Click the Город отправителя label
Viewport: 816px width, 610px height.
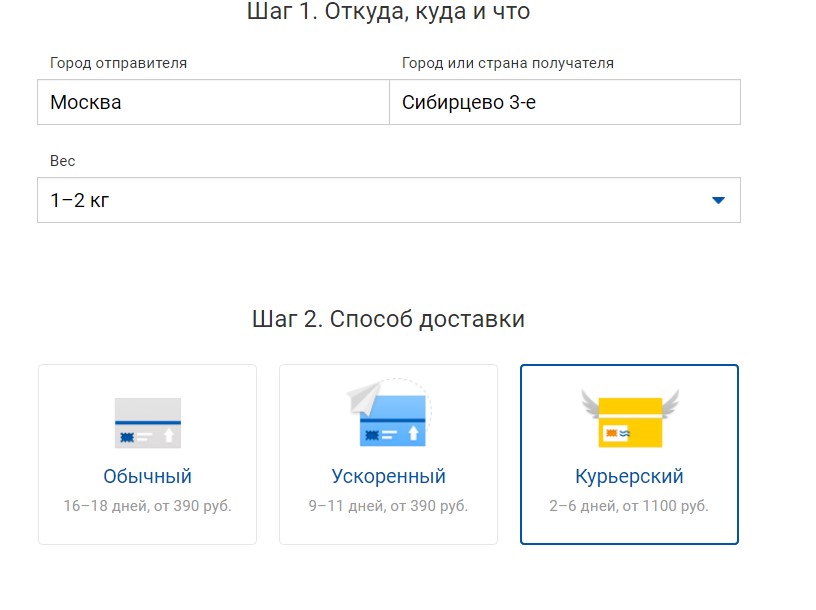(x=118, y=63)
